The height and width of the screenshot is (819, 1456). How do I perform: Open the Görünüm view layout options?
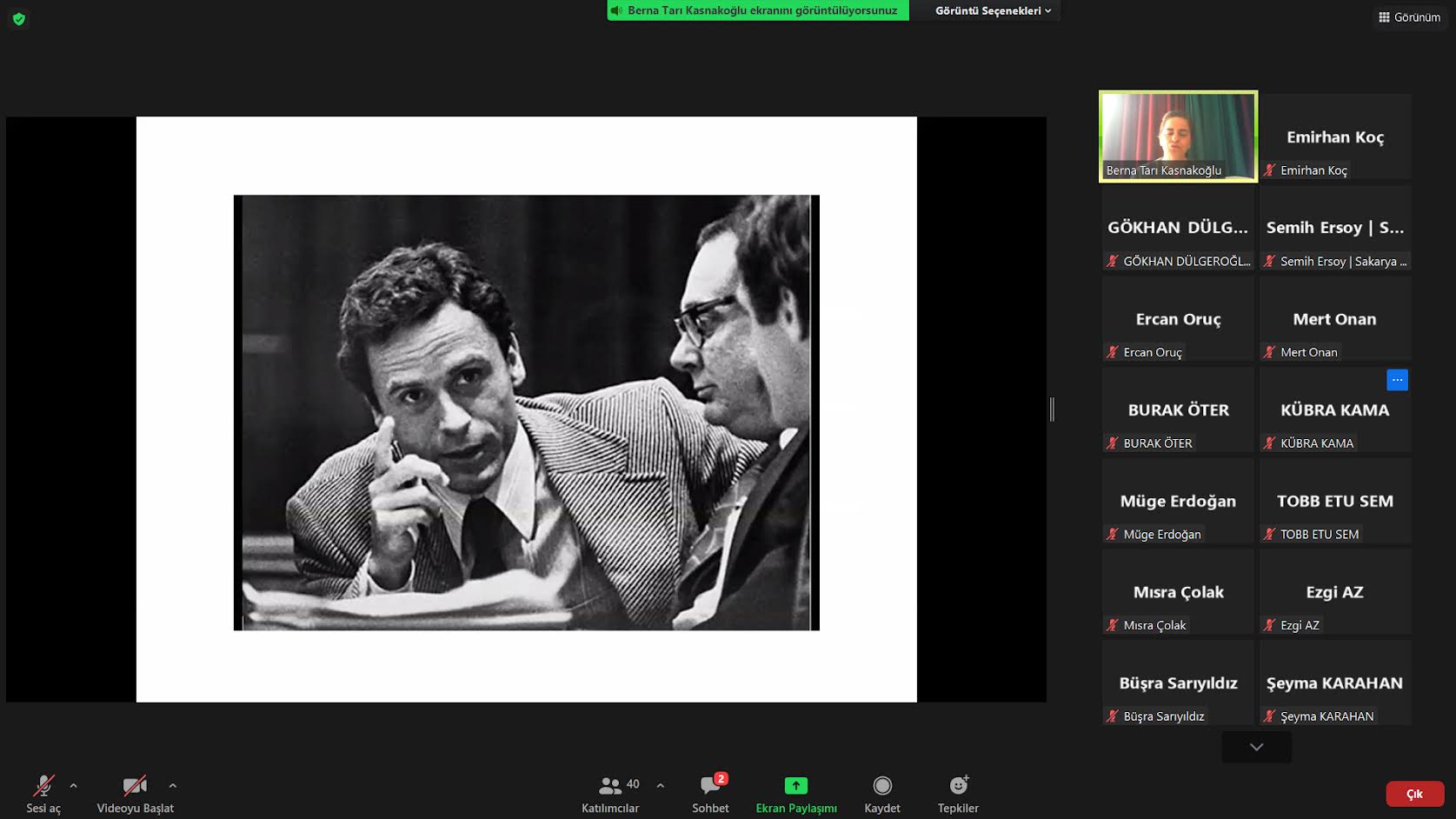[1409, 17]
